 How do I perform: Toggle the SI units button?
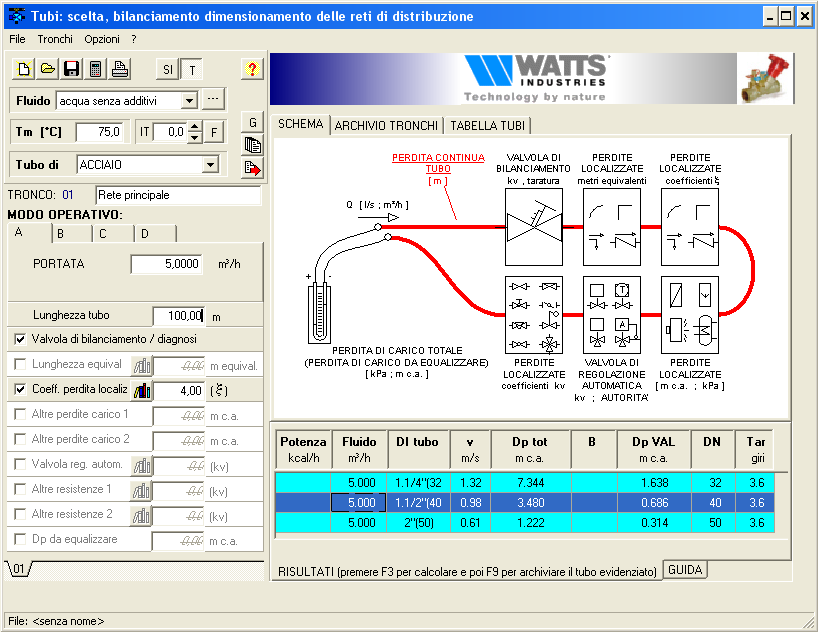coord(168,69)
